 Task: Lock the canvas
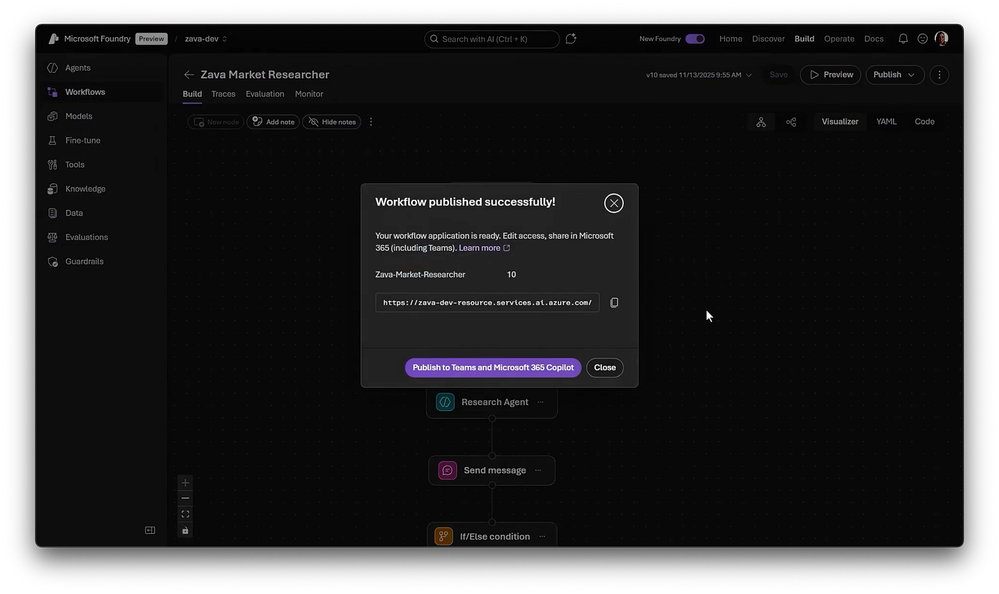185,530
